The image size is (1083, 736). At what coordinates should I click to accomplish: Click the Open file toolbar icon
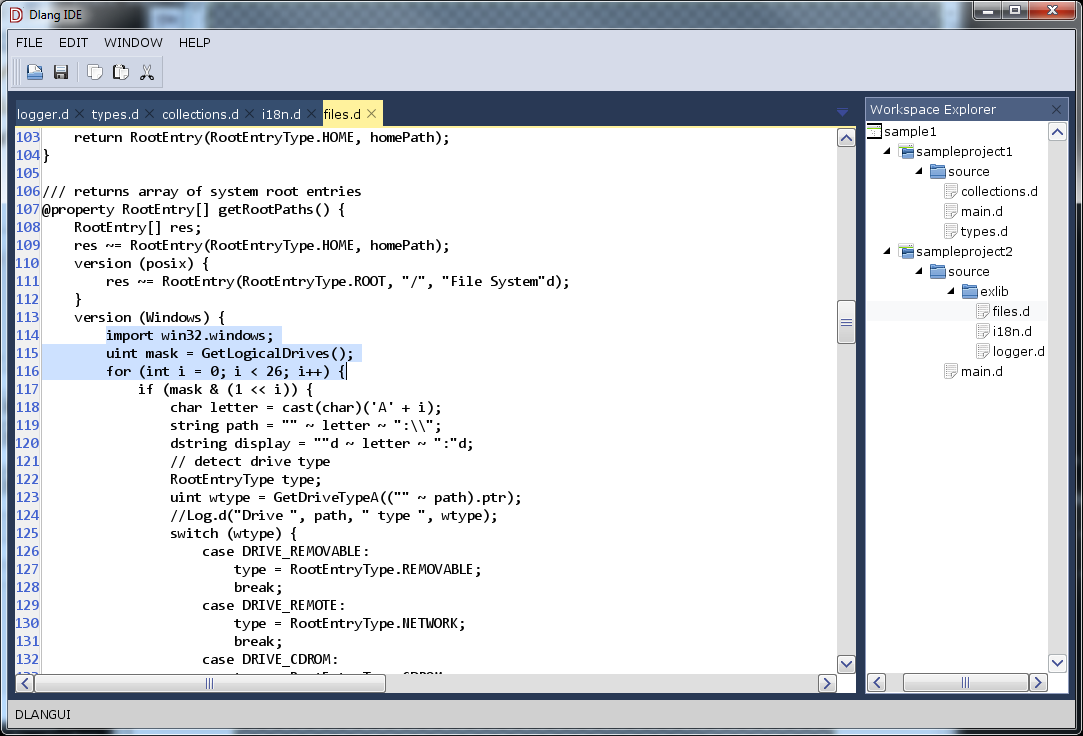(x=35, y=72)
